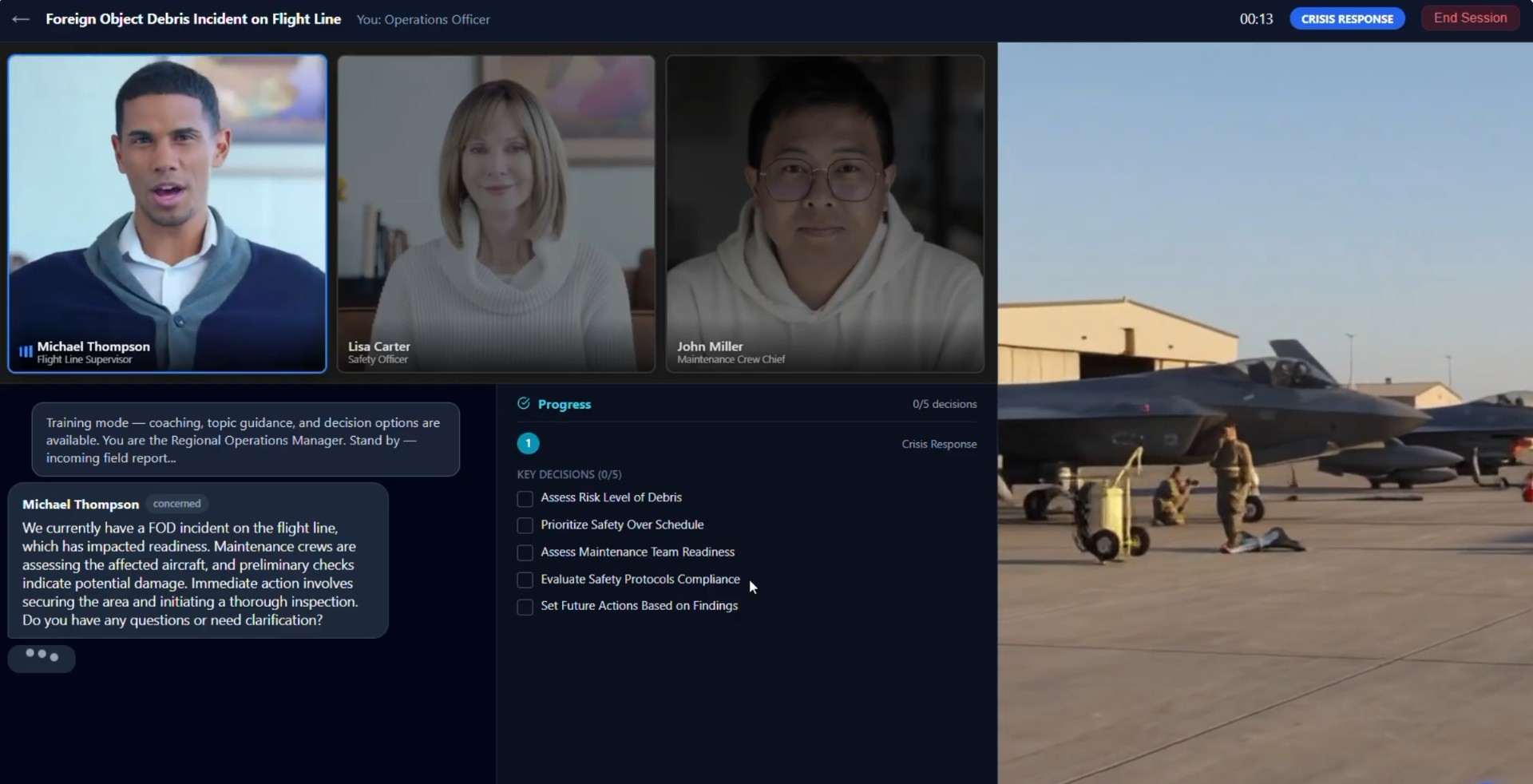Click the audio bars icon beside Michael Thompson

coord(26,351)
